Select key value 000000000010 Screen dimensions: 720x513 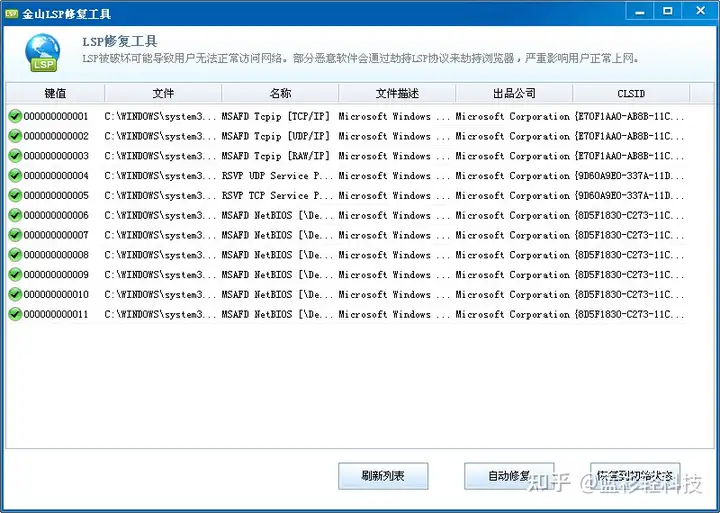pos(56,294)
